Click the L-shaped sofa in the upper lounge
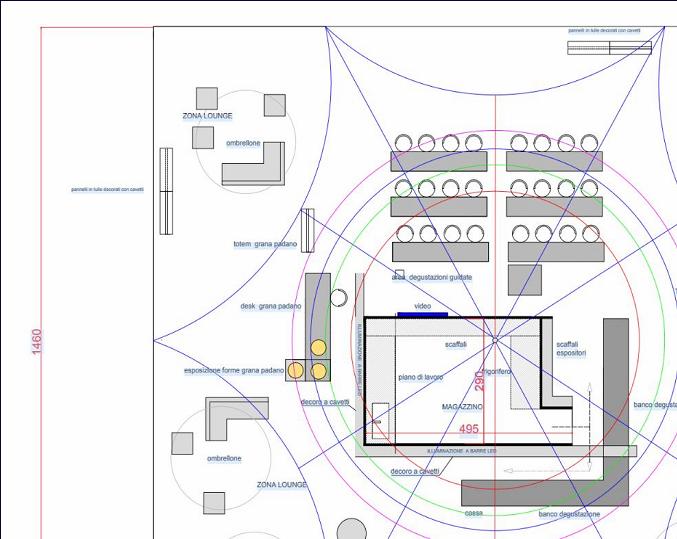 point(254,166)
